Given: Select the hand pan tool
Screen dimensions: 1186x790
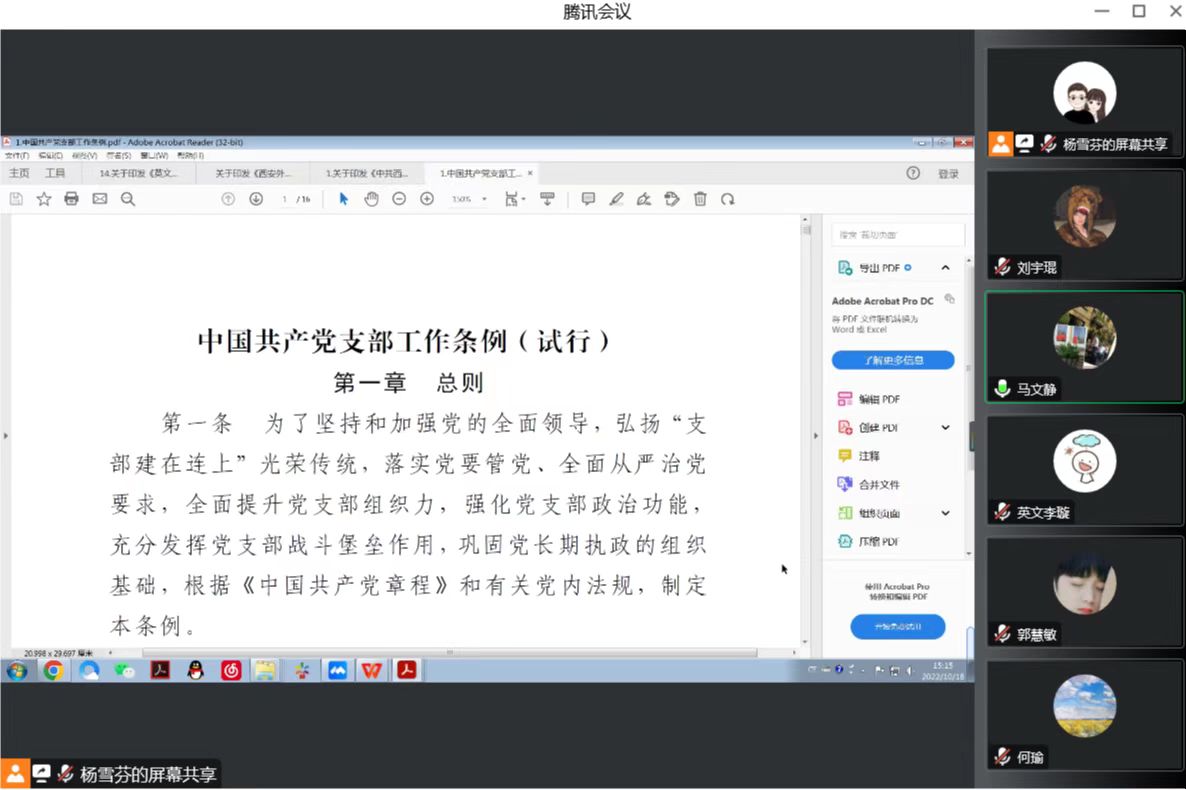Looking at the screenshot, I should click(371, 199).
